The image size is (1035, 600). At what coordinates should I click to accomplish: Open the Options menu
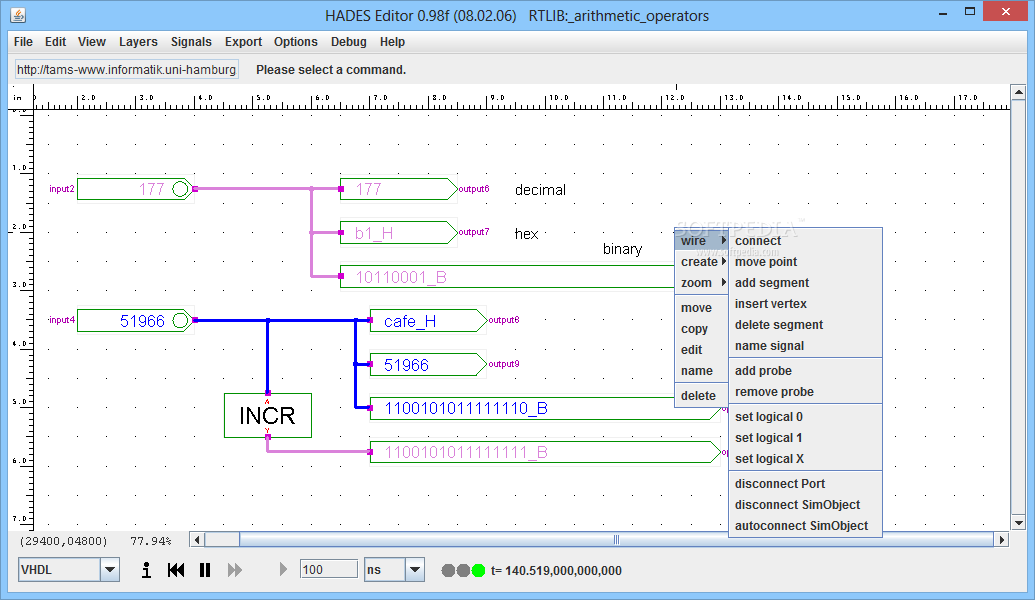click(296, 42)
